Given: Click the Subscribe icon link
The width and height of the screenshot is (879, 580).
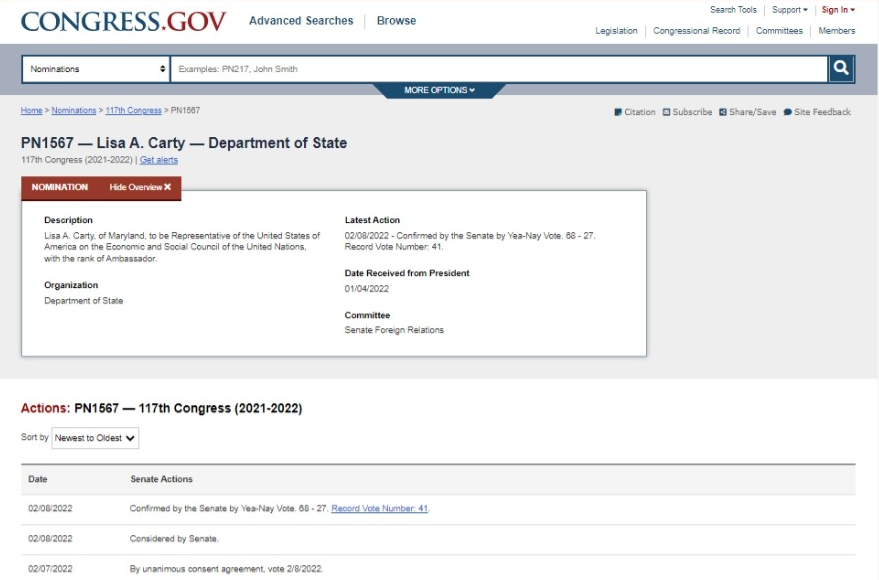Looking at the screenshot, I should click(687, 112).
